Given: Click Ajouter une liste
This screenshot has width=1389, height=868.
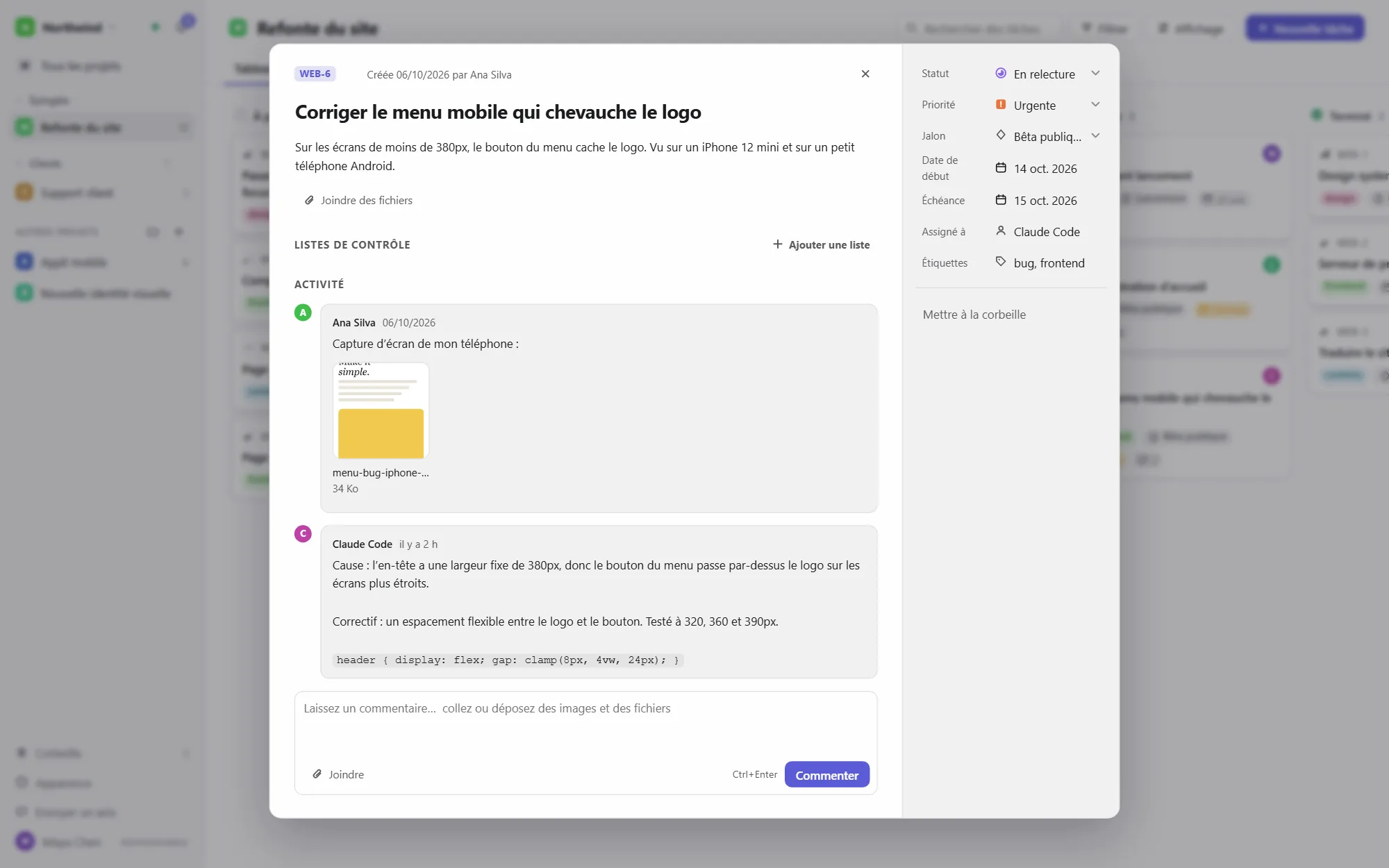Looking at the screenshot, I should [821, 244].
